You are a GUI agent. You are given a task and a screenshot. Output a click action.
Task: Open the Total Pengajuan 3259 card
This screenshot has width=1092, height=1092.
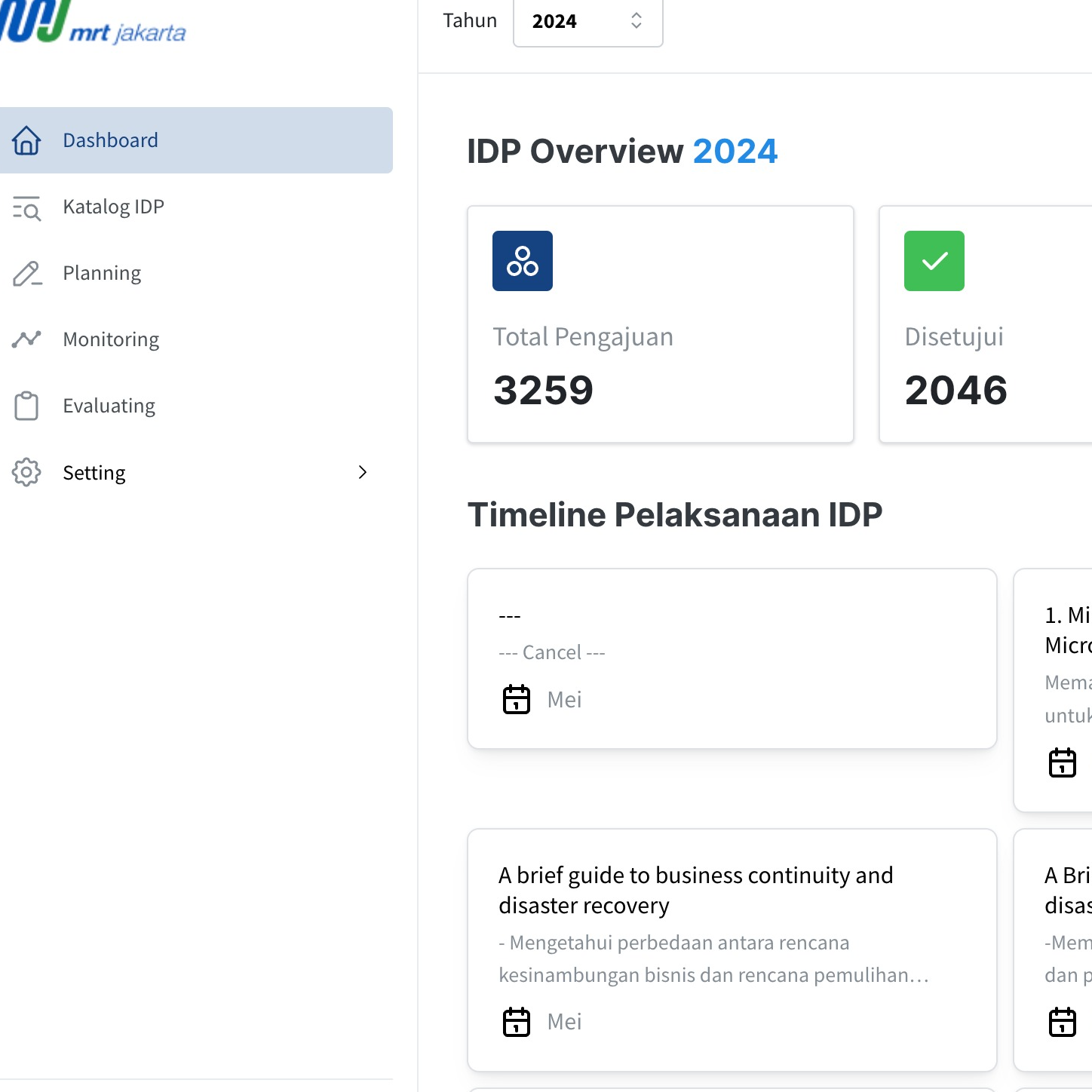[x=660, y=324]
